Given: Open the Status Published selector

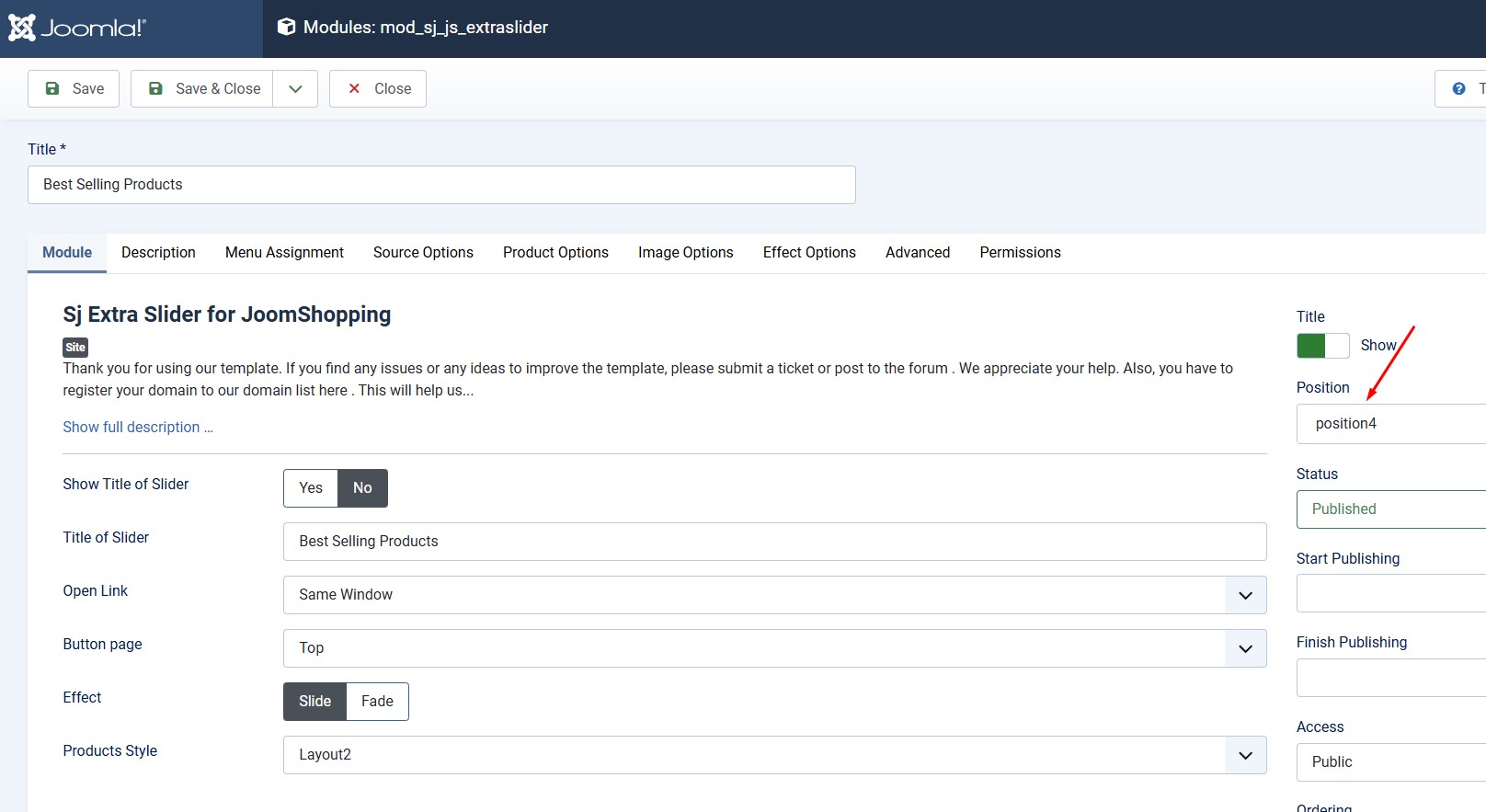Looking at the screenshot, I should 1390,509.
